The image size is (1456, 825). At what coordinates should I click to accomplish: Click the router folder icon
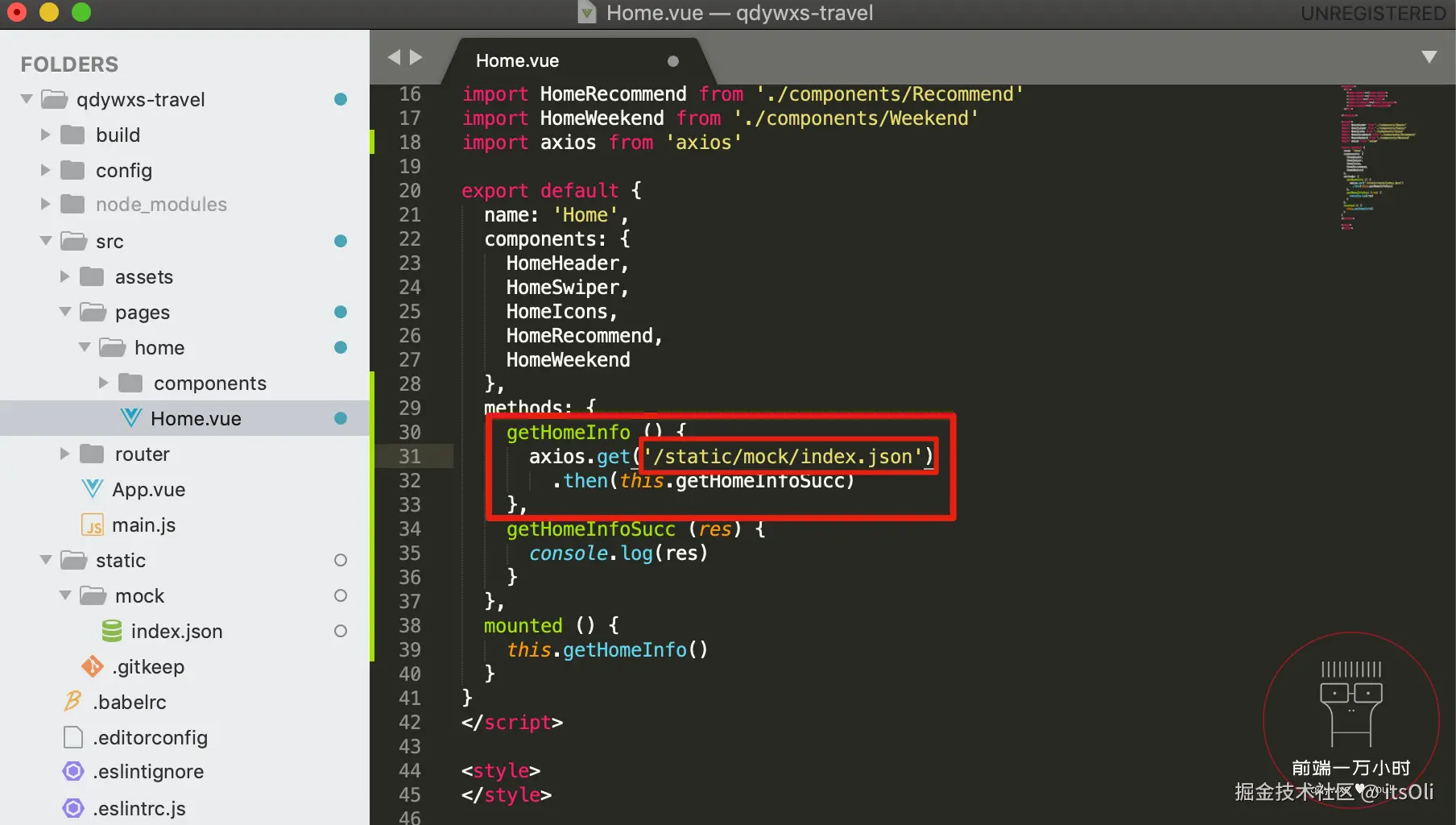[x=93, y=454]
